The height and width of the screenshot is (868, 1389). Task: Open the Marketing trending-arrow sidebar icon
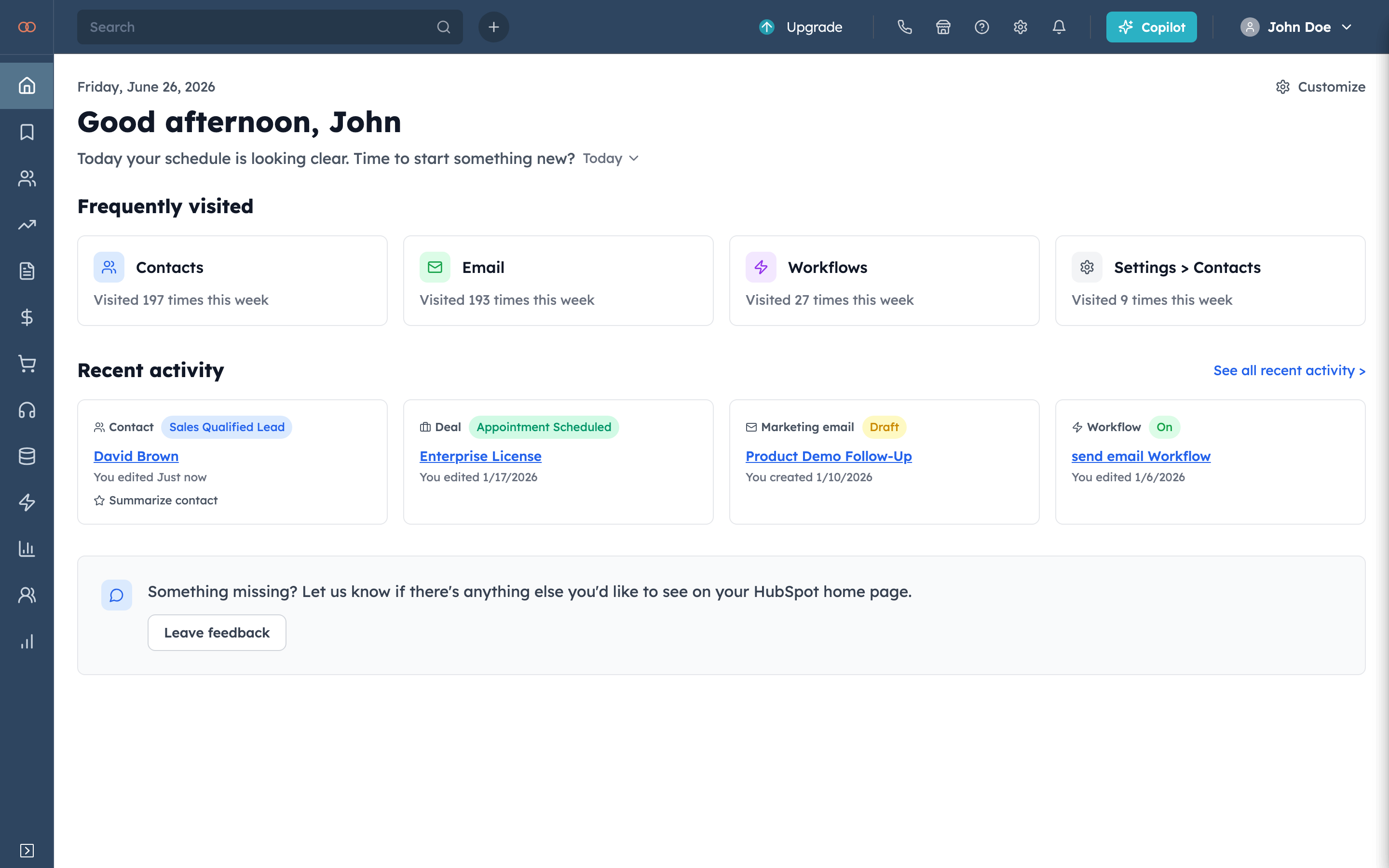[27, 224]
